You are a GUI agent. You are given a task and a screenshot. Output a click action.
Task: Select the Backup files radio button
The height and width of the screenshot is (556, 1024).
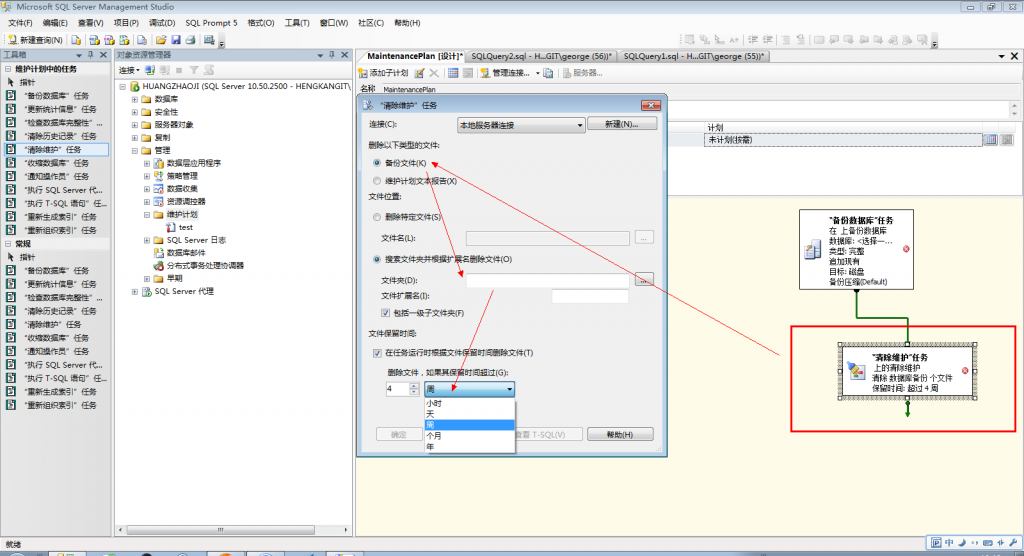[x=377, y=163]
